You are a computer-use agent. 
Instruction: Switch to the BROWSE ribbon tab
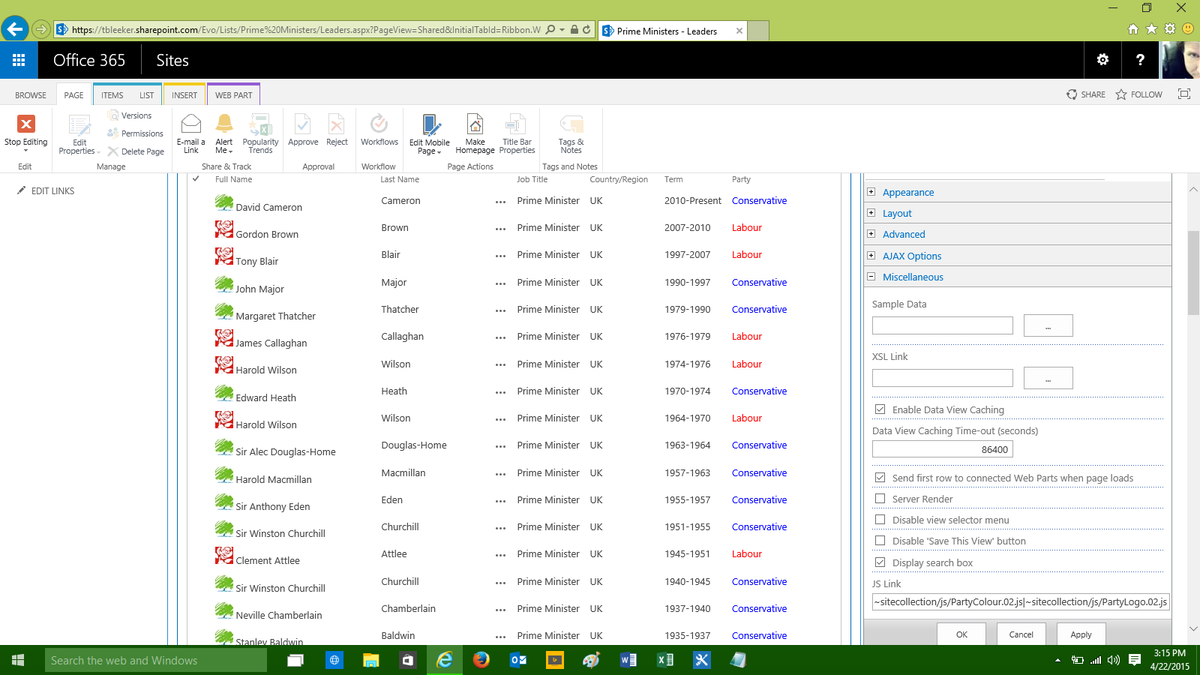[30, 95]
